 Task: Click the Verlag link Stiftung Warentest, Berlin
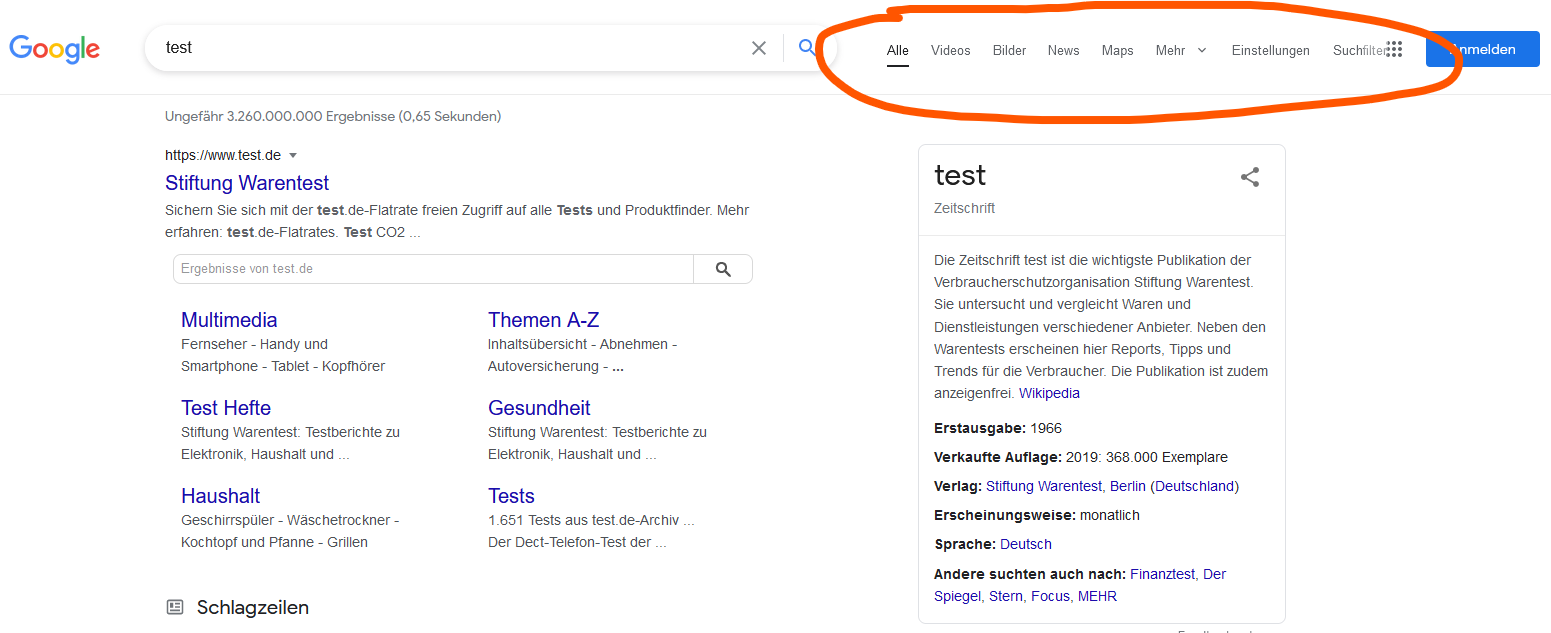tap(1066, 486)
